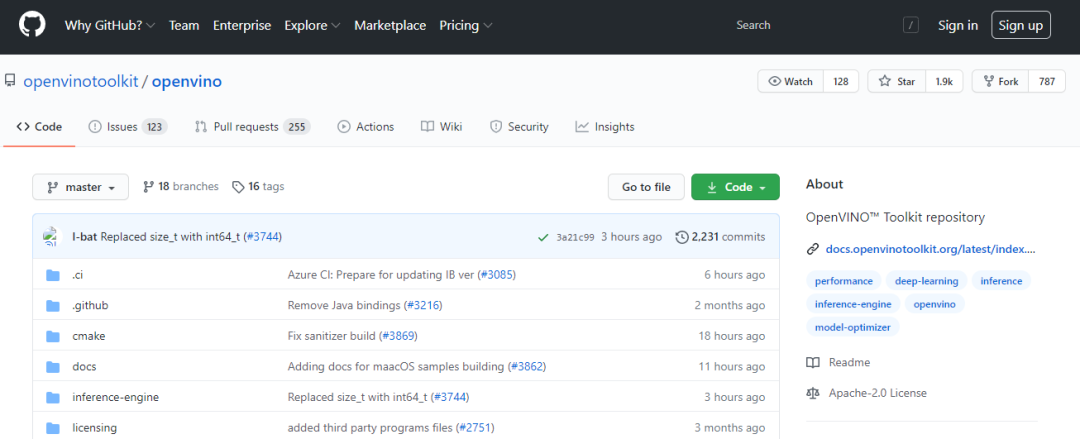Click the openvino topic tag
1080x439 pixels.
935,304
